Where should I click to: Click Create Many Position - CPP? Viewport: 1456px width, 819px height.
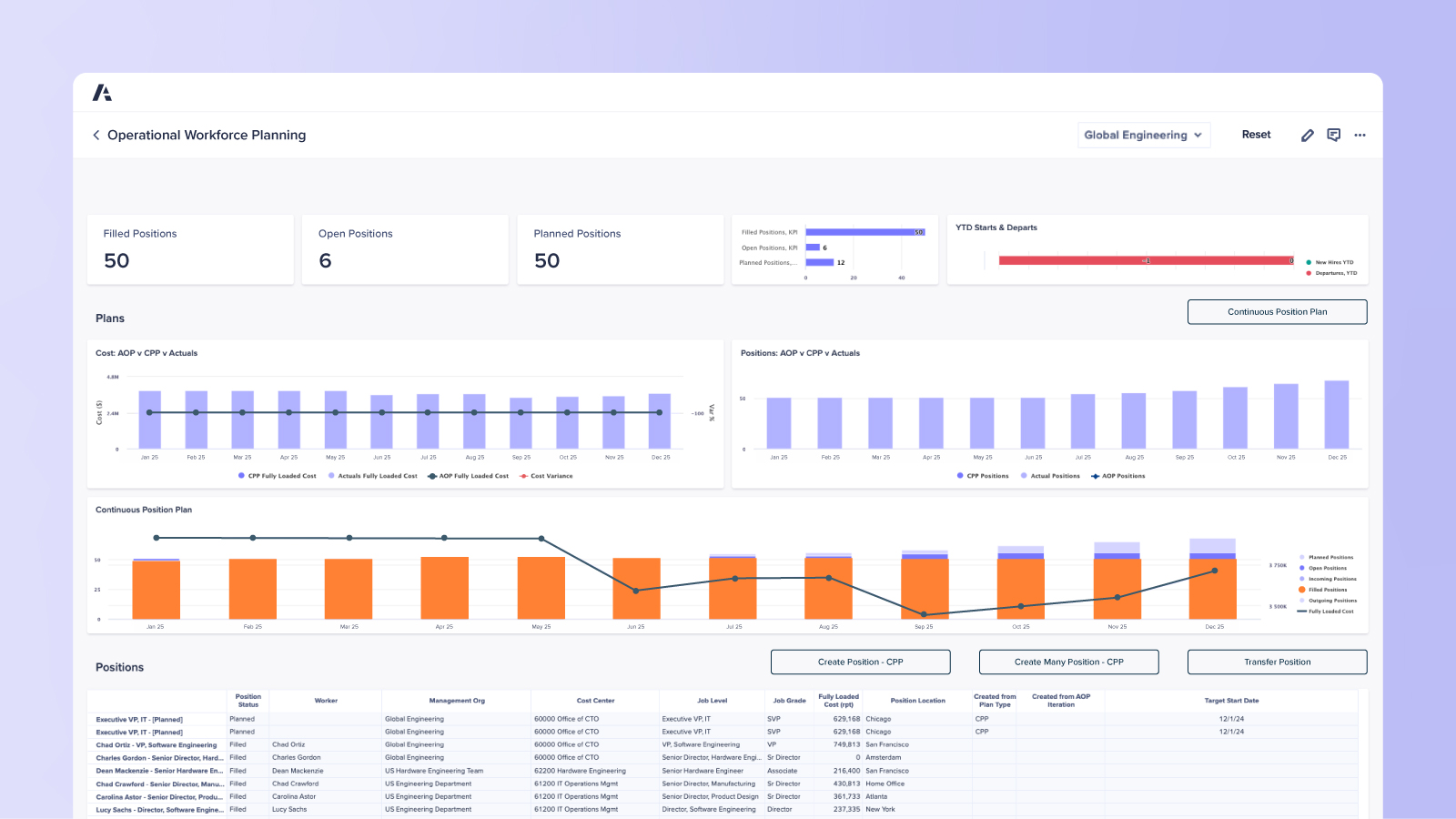[1069, 662]
